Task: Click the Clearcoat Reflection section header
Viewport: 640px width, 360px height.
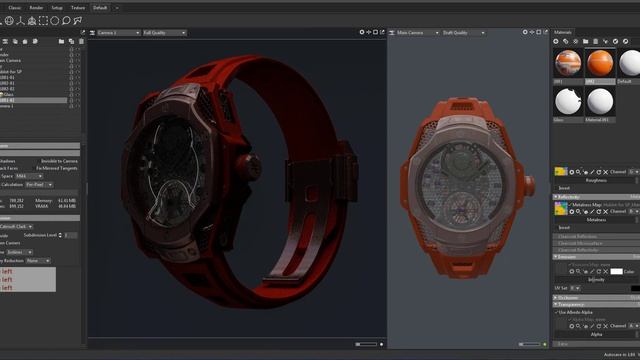Action: [596, 237]
